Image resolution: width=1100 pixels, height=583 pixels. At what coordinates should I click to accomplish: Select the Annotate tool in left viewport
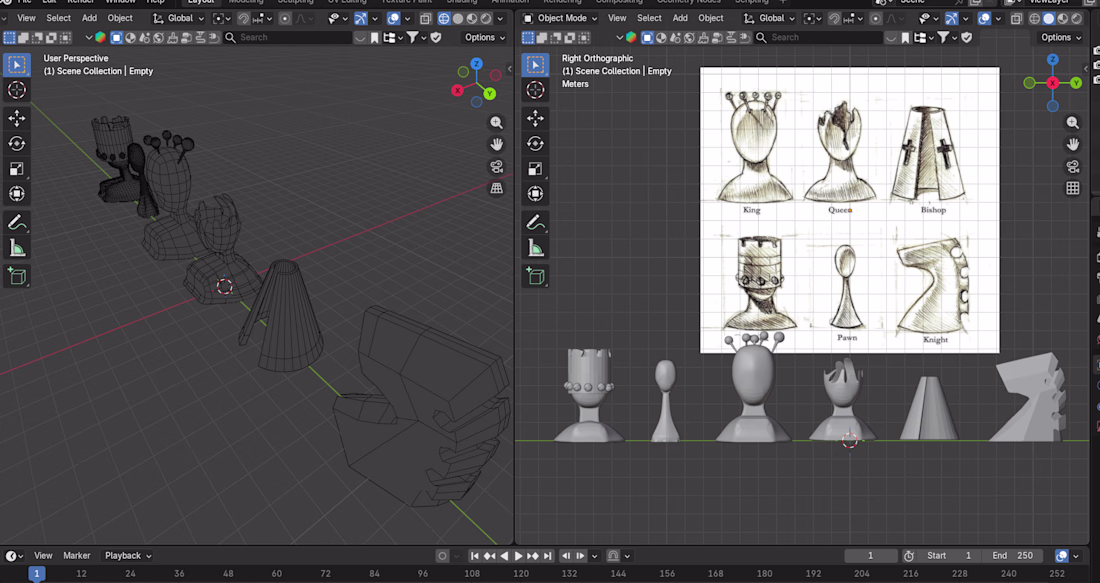(x=17, y=222)
